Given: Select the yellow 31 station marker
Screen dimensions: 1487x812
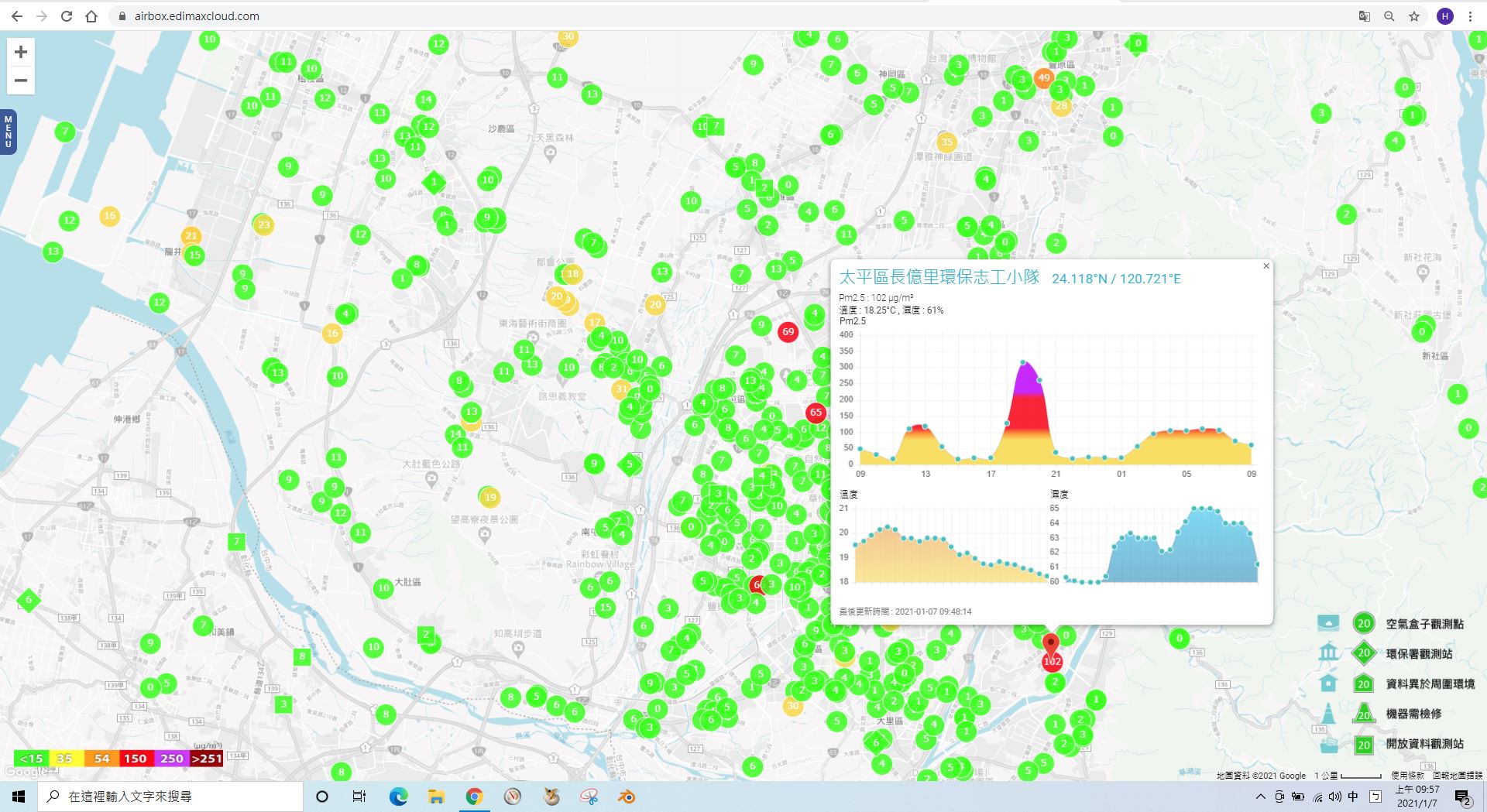Looking at the screenshot, I should click(x=621, y=389).
